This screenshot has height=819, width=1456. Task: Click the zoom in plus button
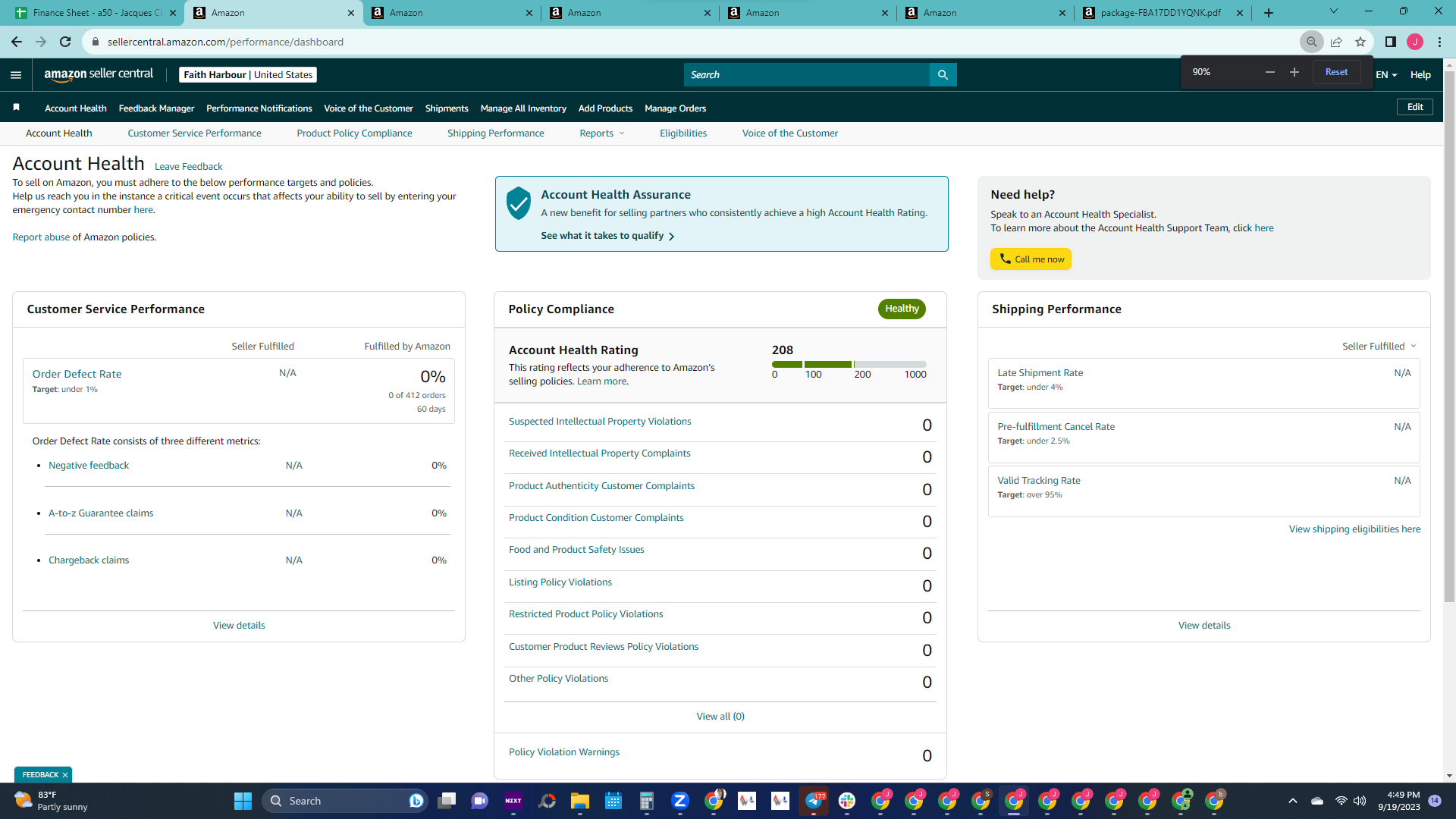tap(1294, 72)
